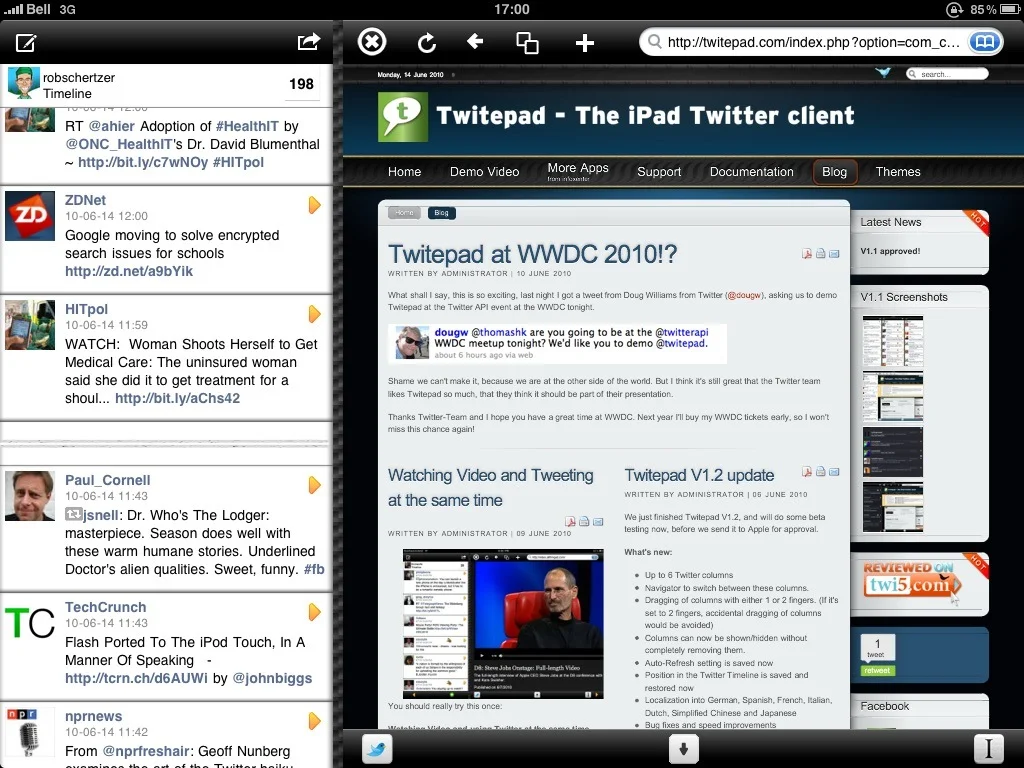The height and width of the screenshot is (768, 1024).
Task: Click the Blog breadcrumb
Action: 441,213
